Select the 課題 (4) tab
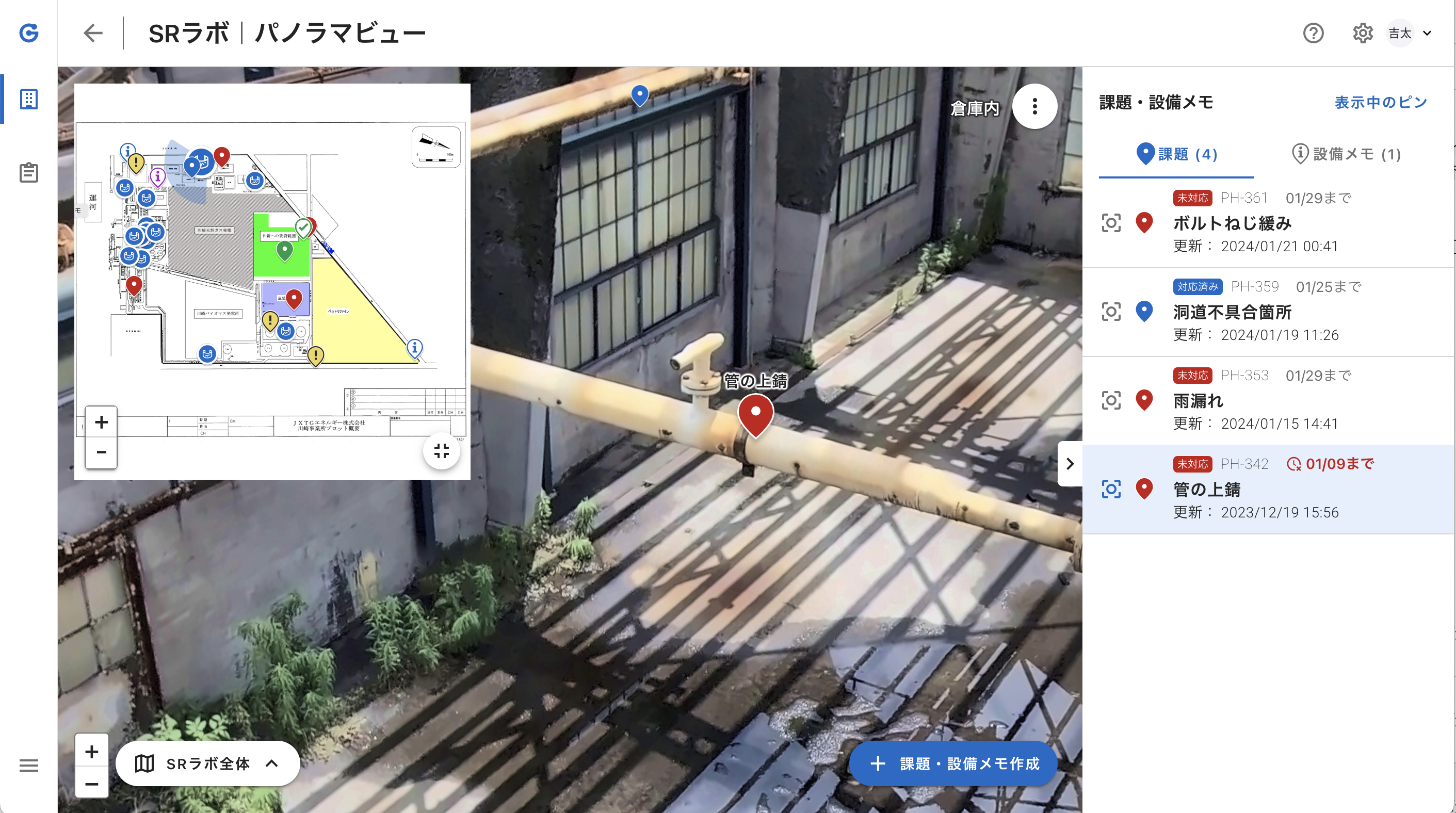Image resolution: width=1456 pixels, height=813 pixels. pyautogui.click(x=1176, y=154)
